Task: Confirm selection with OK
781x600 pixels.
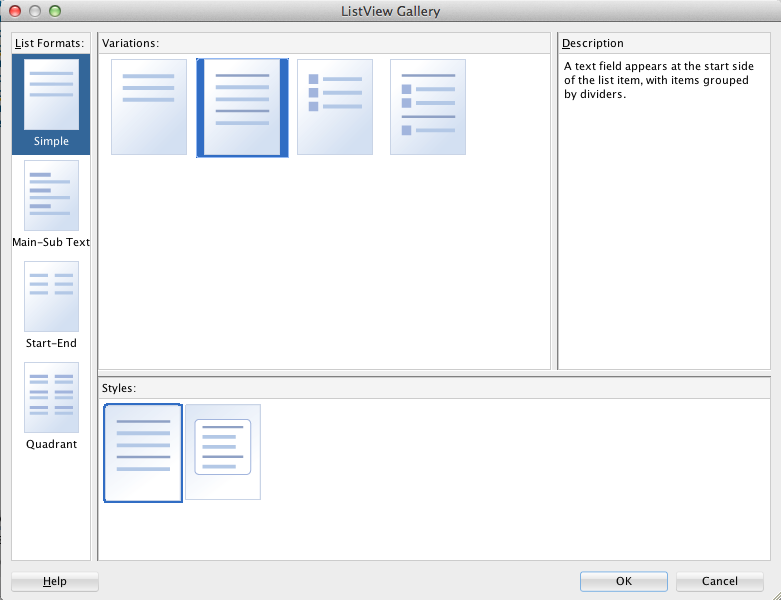Action: point(624,581)
